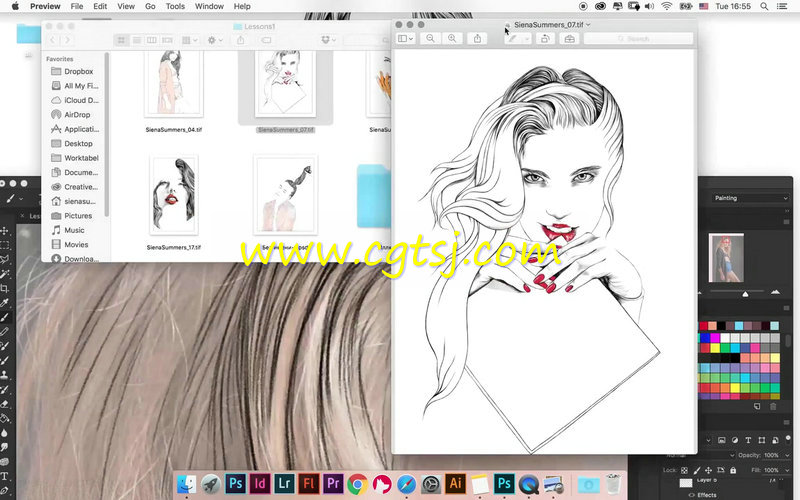Screen dimensions: 800x500
Task: Toggle adjustment layer filter in Layers panel
Action: pyautogui.click(x=735, y=440)
